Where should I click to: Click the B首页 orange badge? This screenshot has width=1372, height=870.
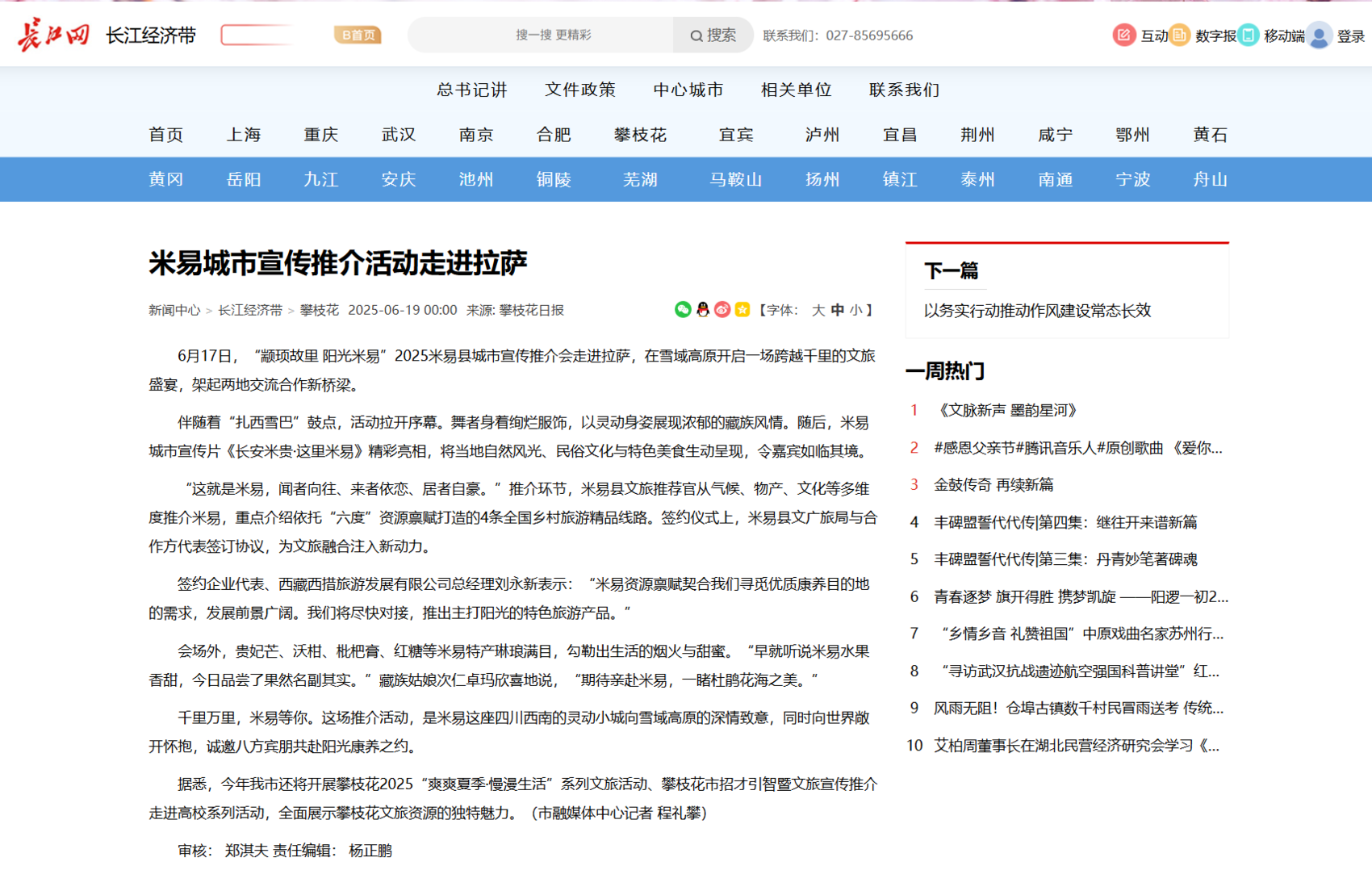coord(358,36)
